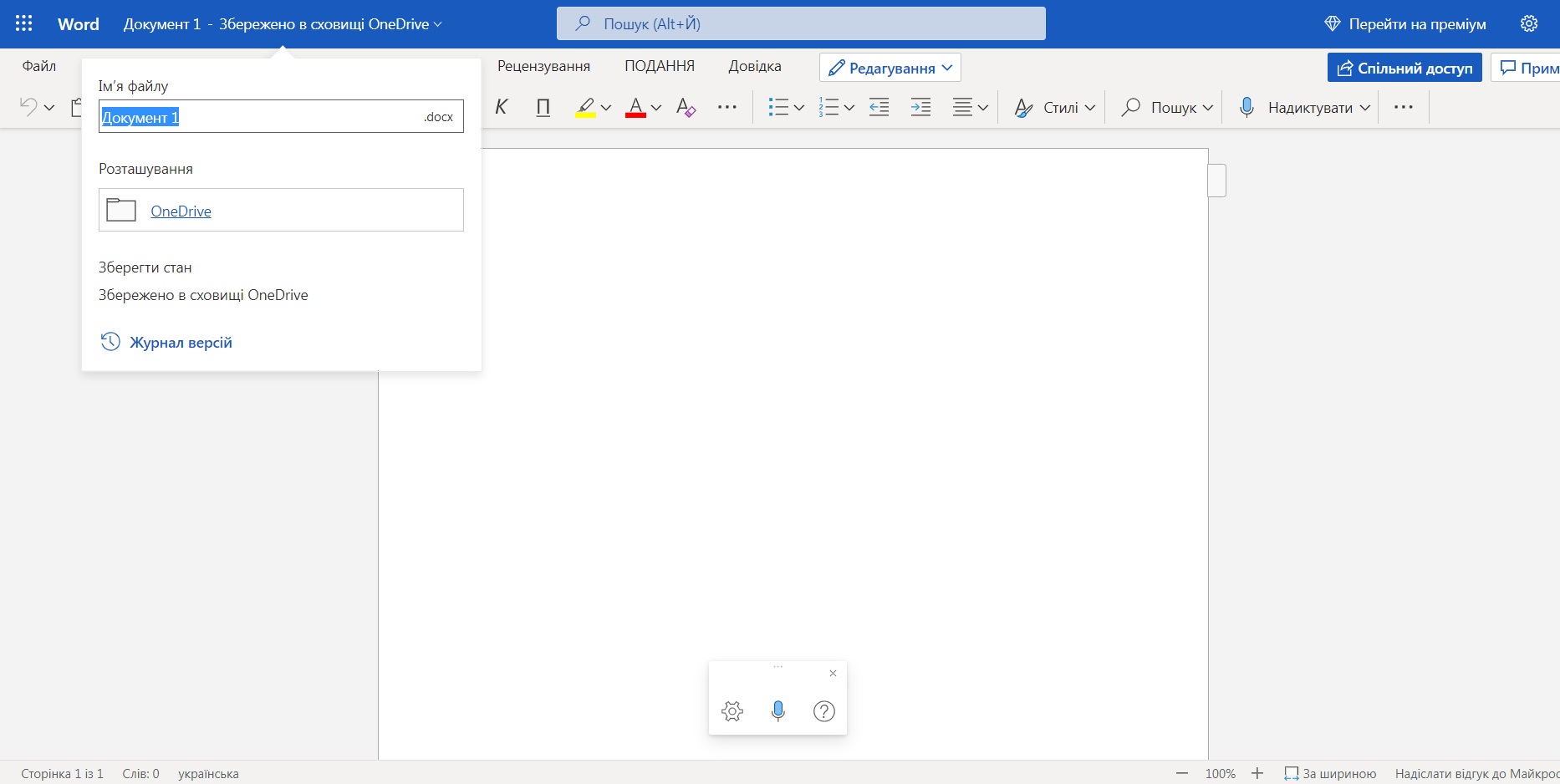
Task: Open the app launcher waffle icon
Action: click(x=24, y=23)
